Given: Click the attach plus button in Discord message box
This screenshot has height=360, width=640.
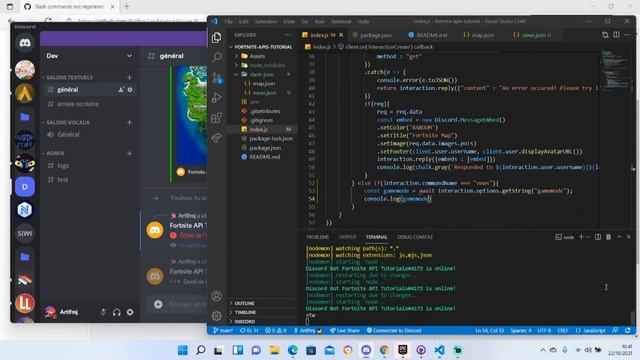Looking at the screenshot, I should (x=158, y=304).
